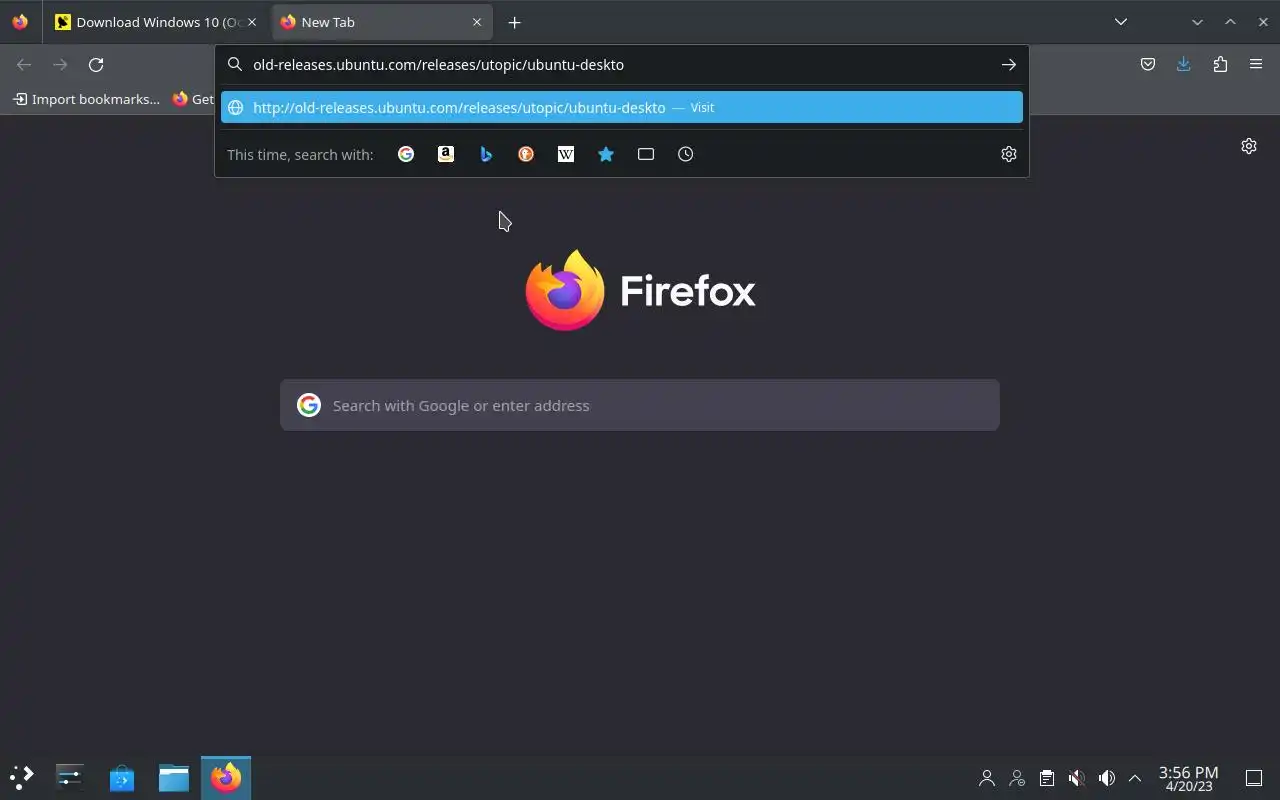1280x800 pixels.
Task: Open the Extensions puzzle icon
Action: click(1220, 64)
